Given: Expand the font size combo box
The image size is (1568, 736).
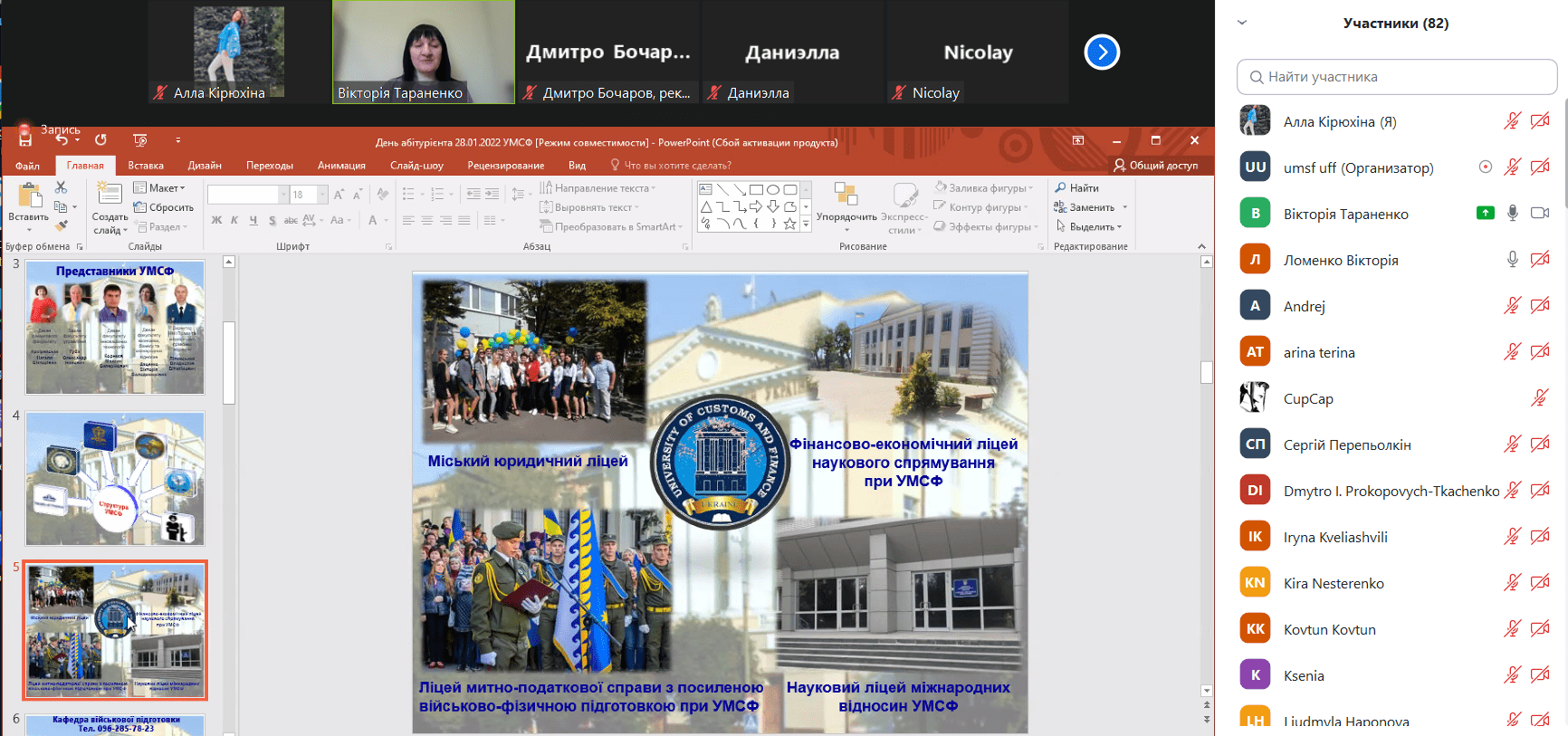Looking at the screenshot, I should tap(322, 195).
